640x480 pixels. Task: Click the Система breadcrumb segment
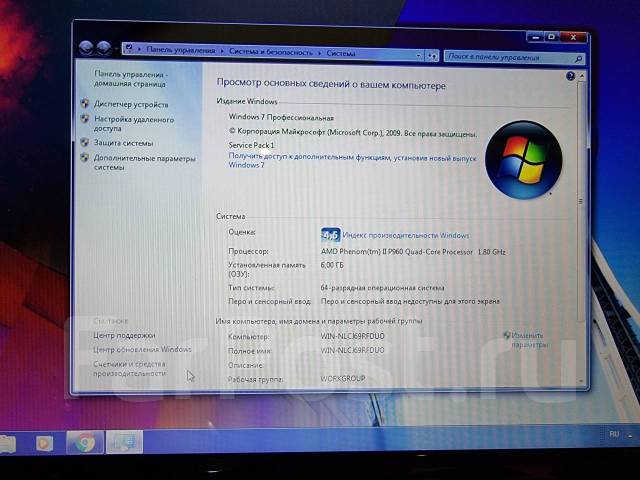coord(341,53)
